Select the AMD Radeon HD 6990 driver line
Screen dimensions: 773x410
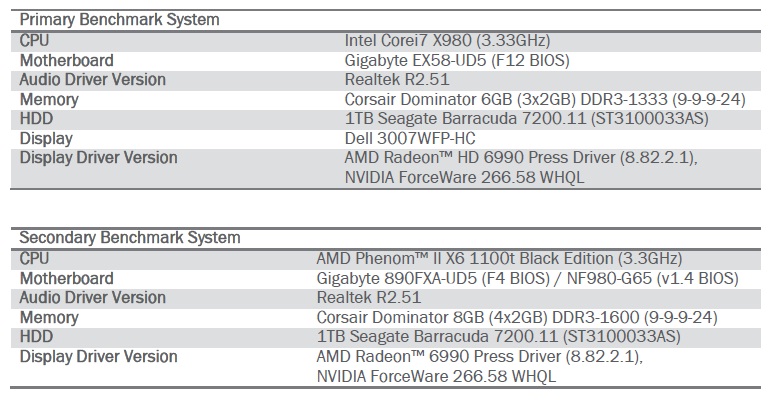coord(520,158)
